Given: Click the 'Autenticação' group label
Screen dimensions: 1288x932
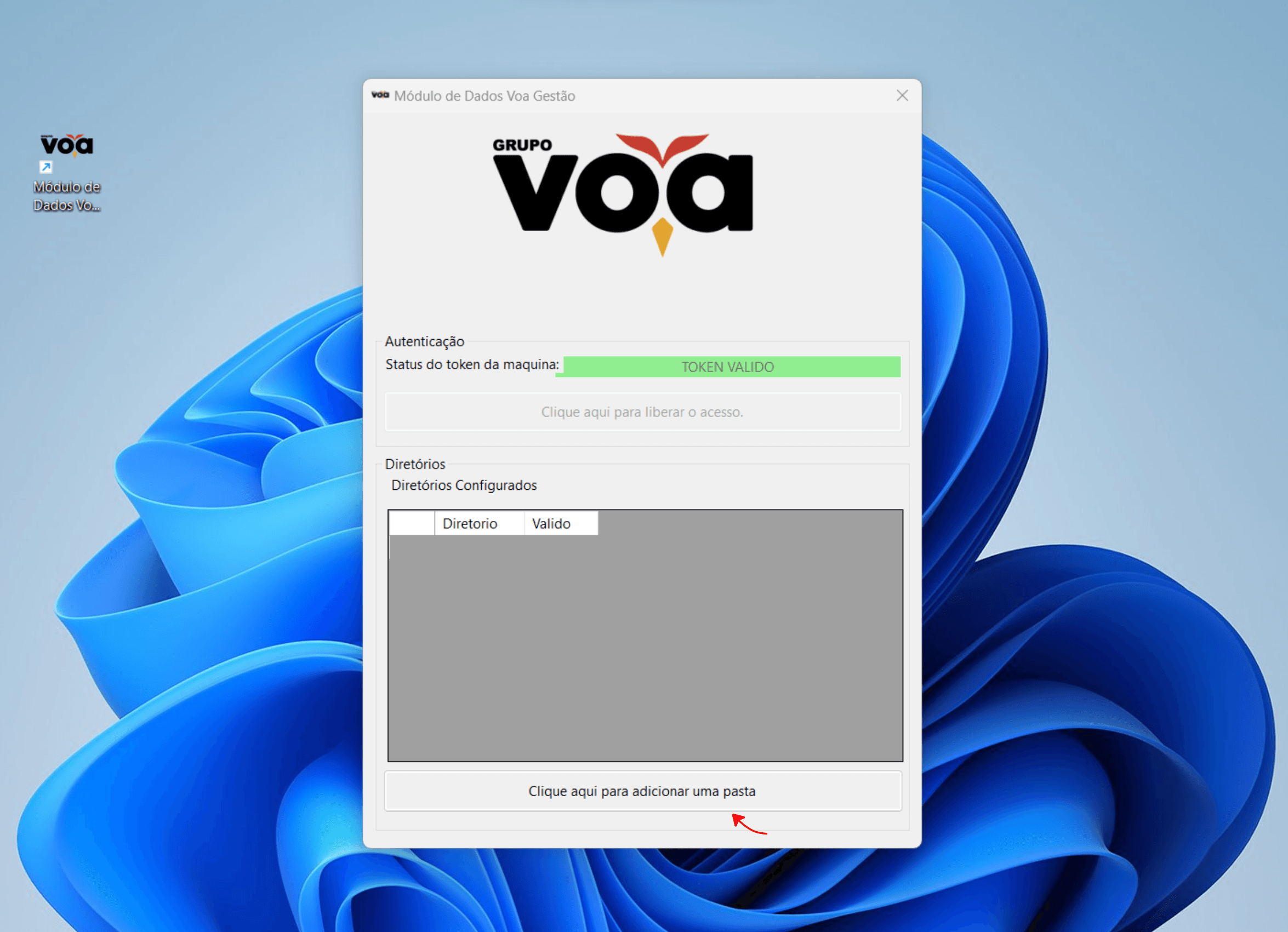Looking at the screenshot, I should [424, 341].
